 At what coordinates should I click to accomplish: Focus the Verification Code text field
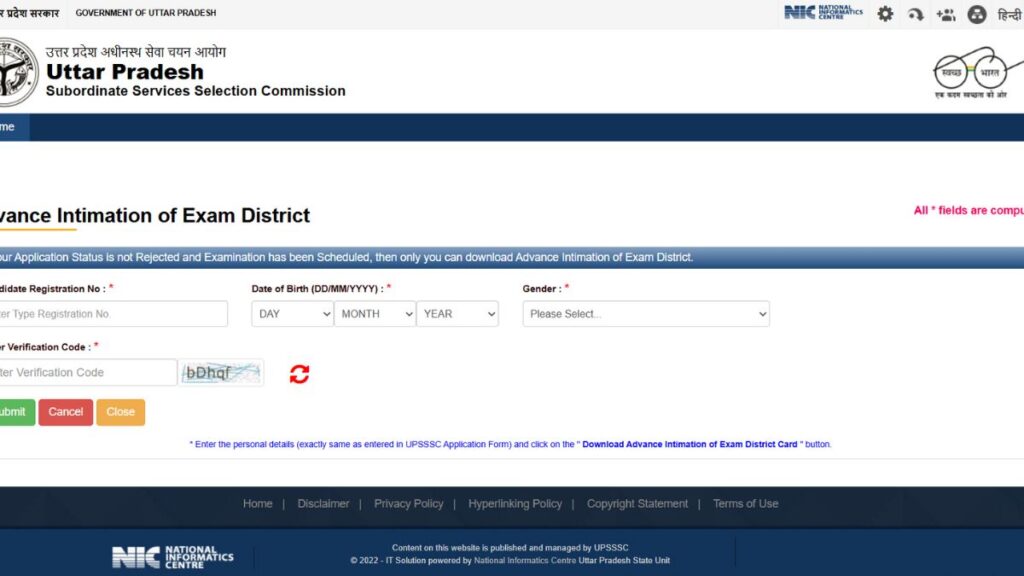(x=88, y=372)
